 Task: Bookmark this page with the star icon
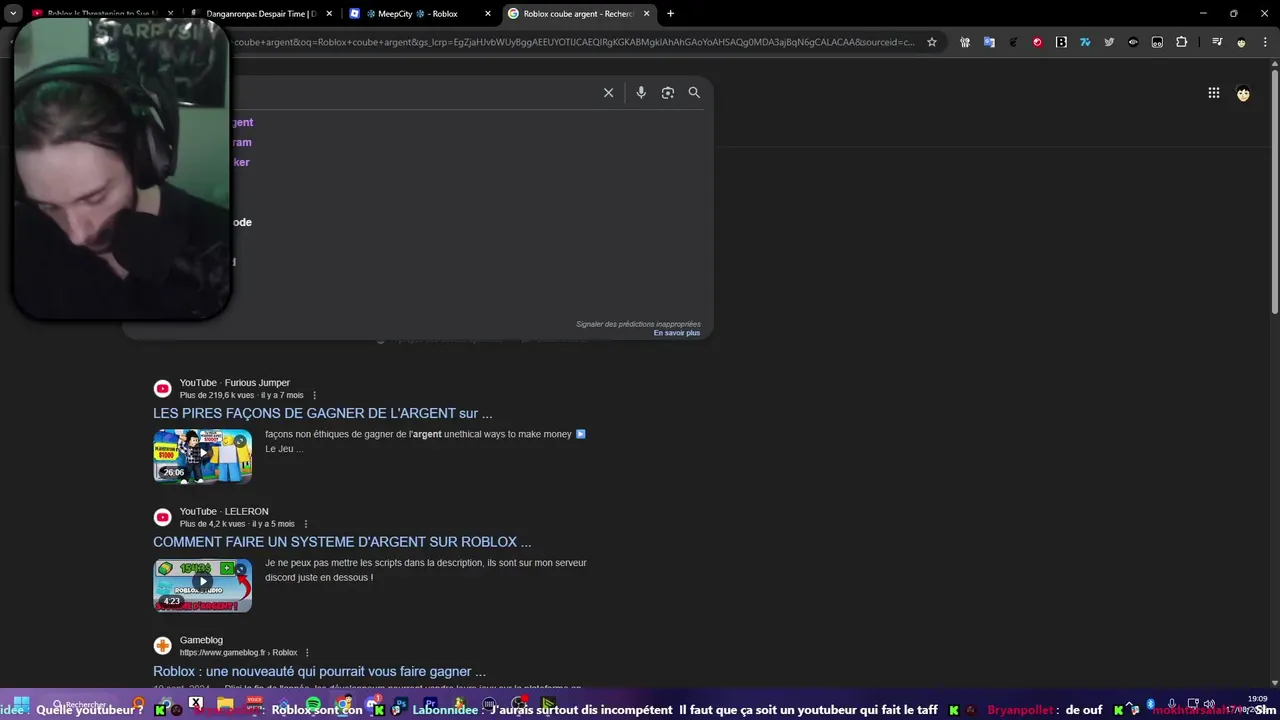point(932,42)
